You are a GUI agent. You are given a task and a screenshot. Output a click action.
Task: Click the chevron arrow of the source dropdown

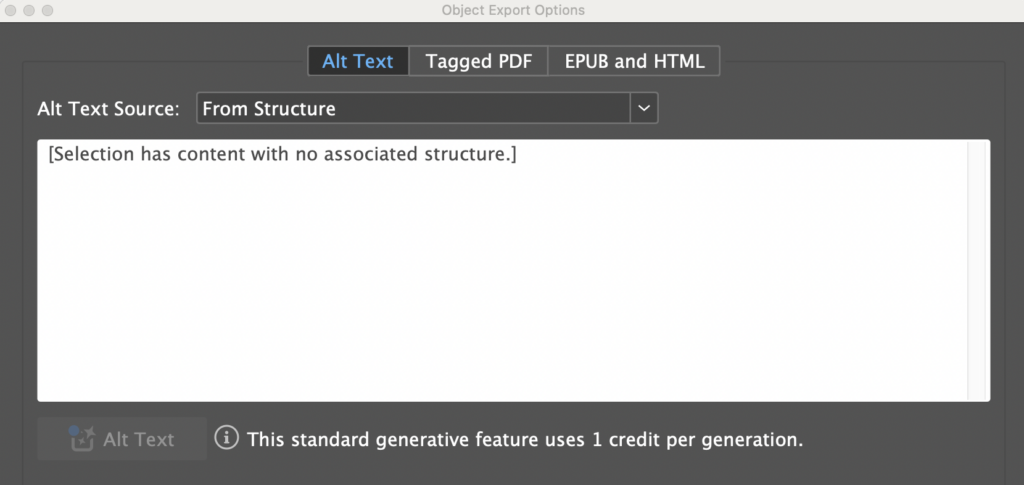pos(644,108)
